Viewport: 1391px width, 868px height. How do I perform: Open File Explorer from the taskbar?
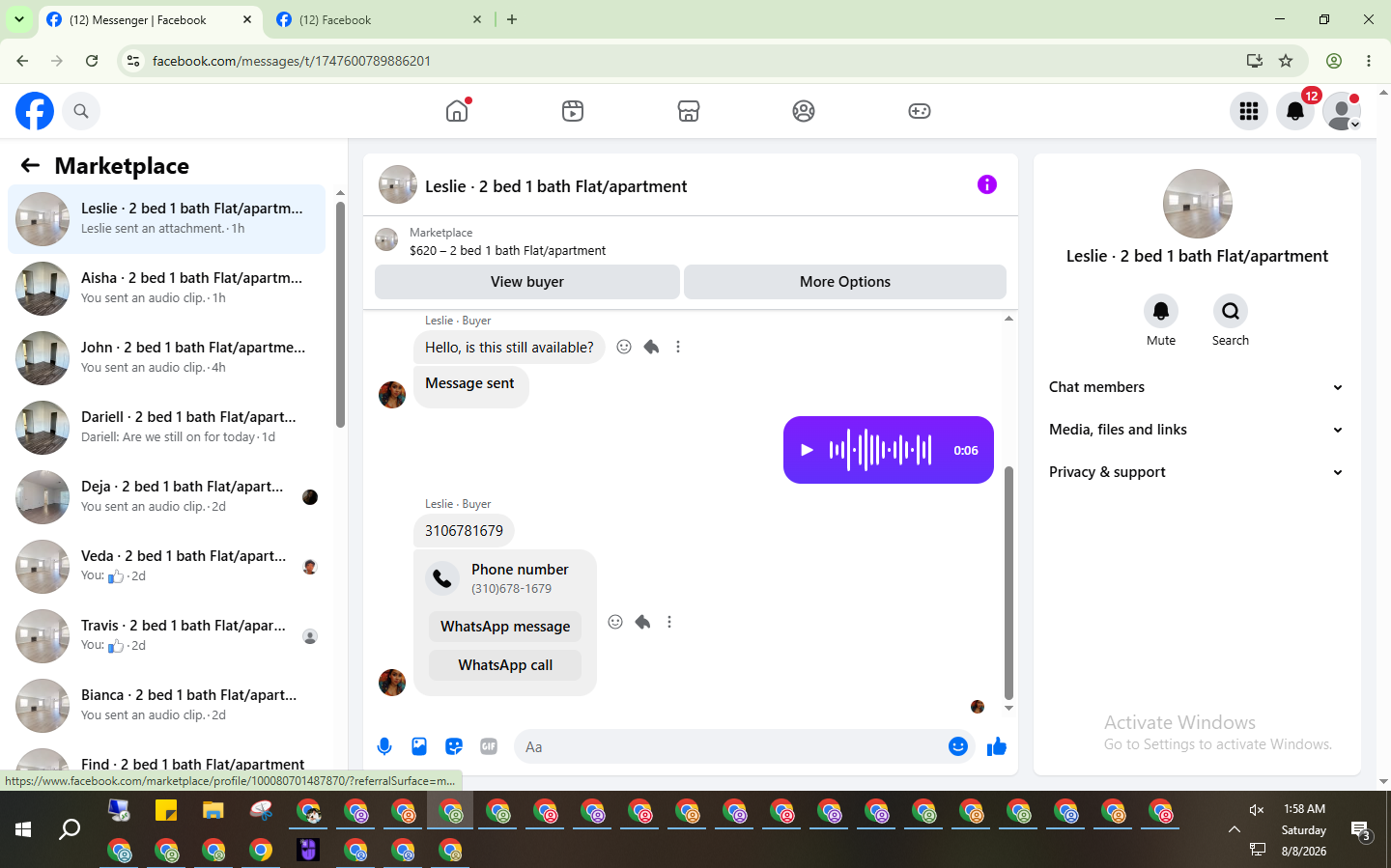click(213, 810)
